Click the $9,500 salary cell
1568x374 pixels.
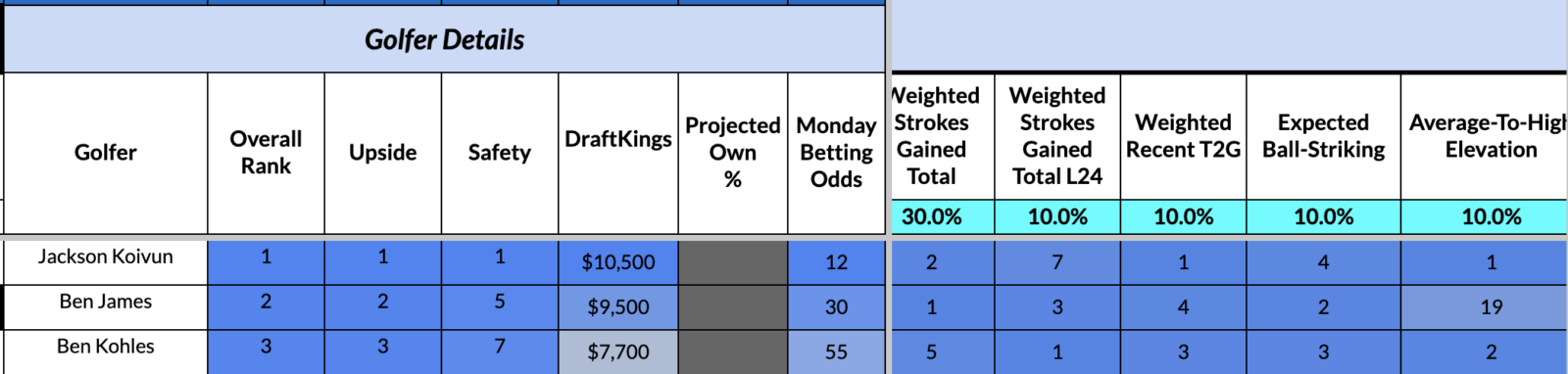[x=618, y=306]
